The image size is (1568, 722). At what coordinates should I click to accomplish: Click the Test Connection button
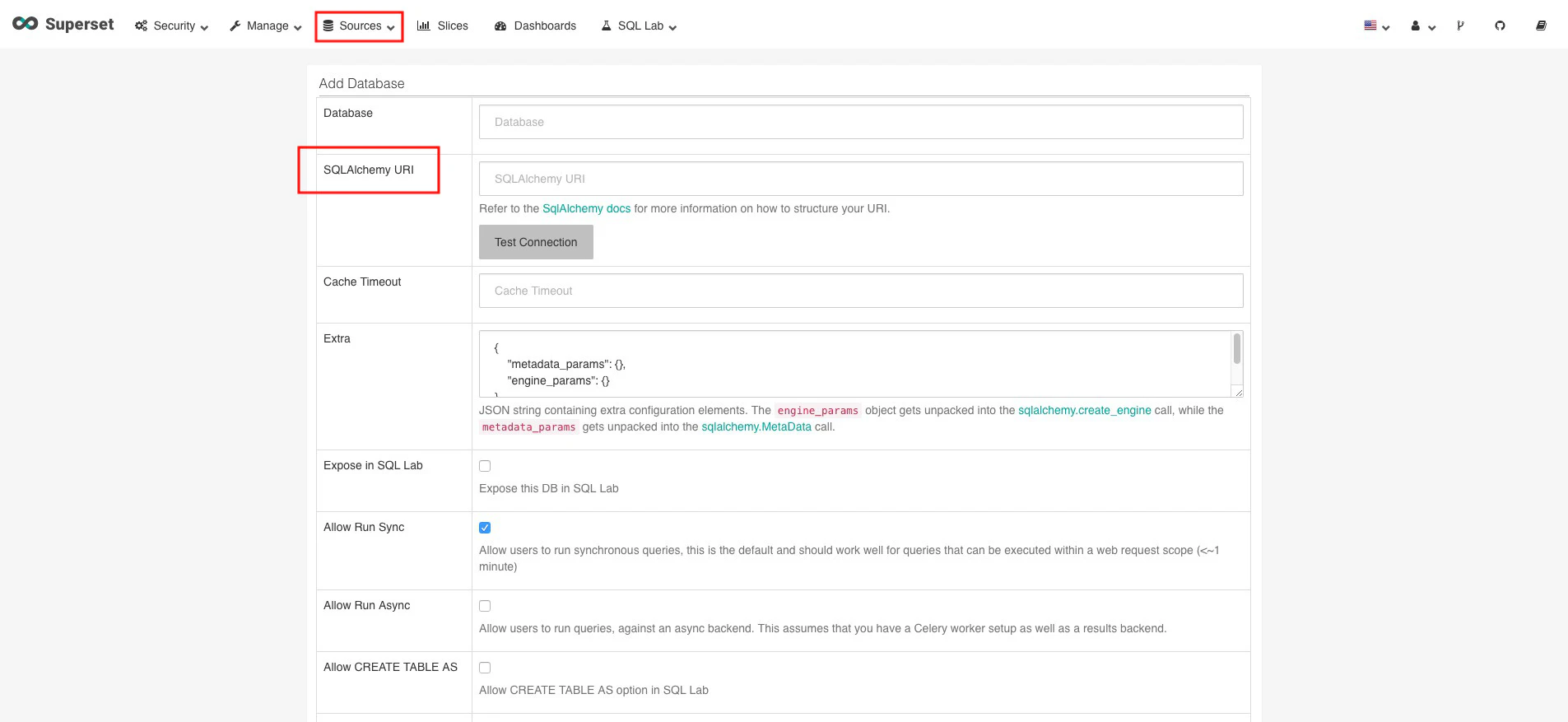[x=536, y=242]
